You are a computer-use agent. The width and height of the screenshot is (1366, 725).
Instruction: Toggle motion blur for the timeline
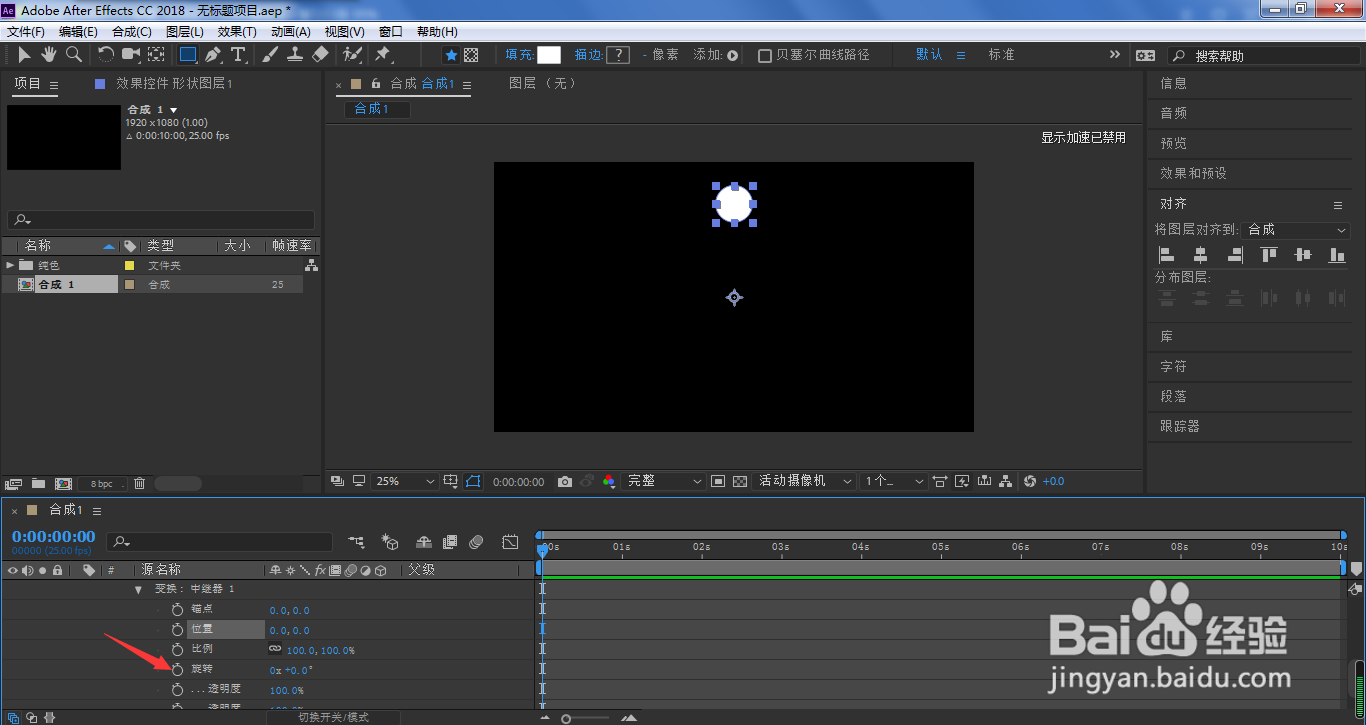(477, 542)
